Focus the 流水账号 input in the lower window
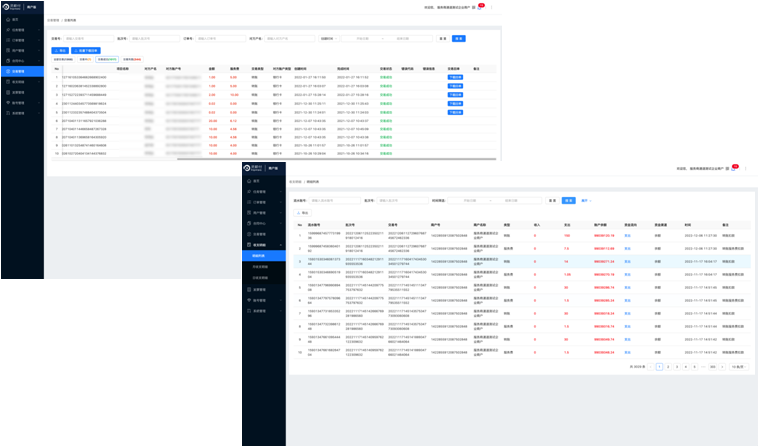This screenshot has width=759, height=447. (x=335, y=200)
